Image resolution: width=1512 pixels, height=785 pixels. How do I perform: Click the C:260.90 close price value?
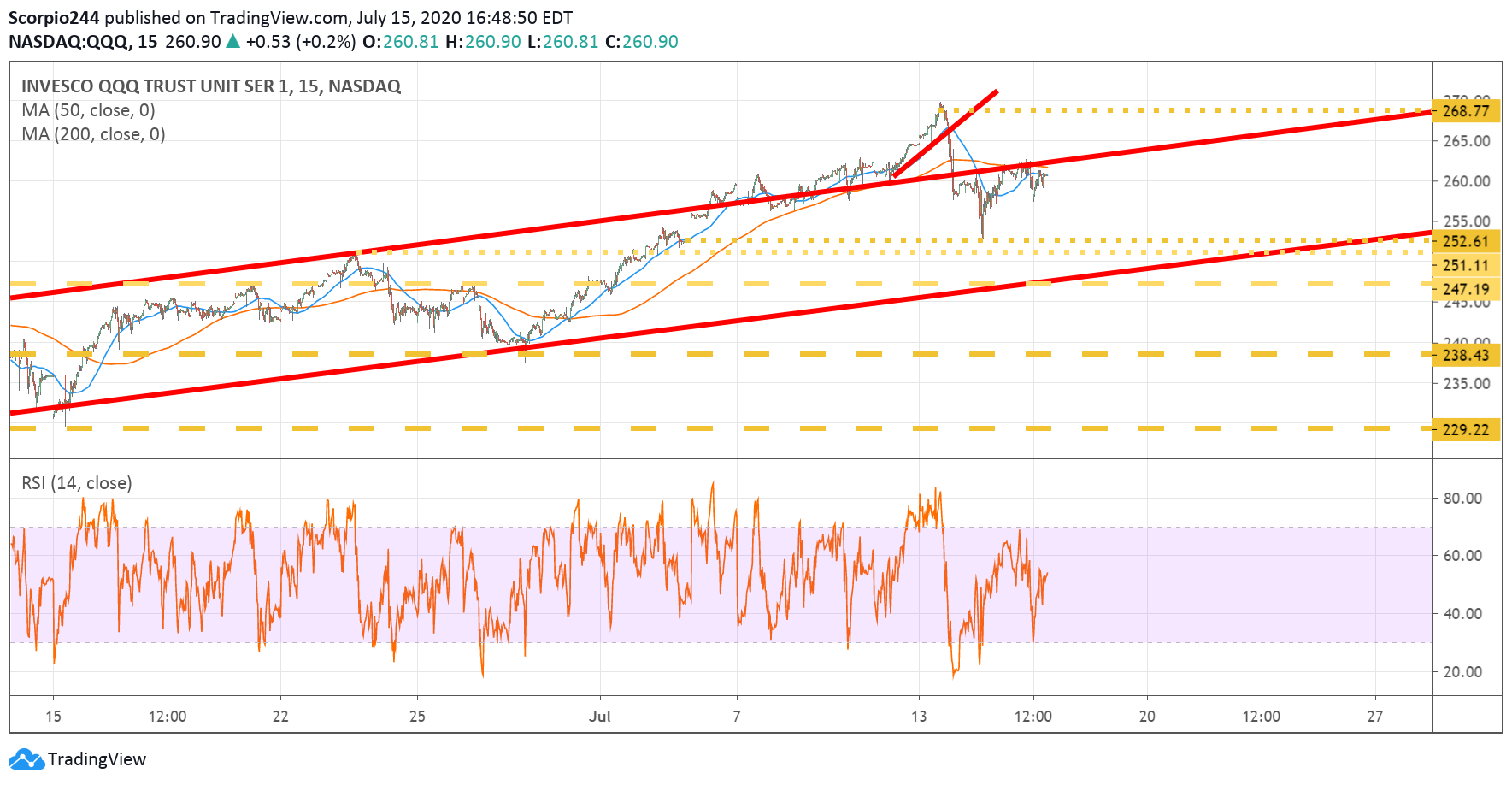coord(641,41)
